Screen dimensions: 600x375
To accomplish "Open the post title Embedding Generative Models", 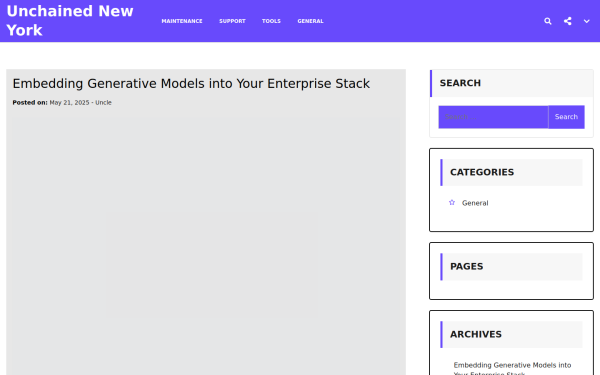I will [191, 83].
